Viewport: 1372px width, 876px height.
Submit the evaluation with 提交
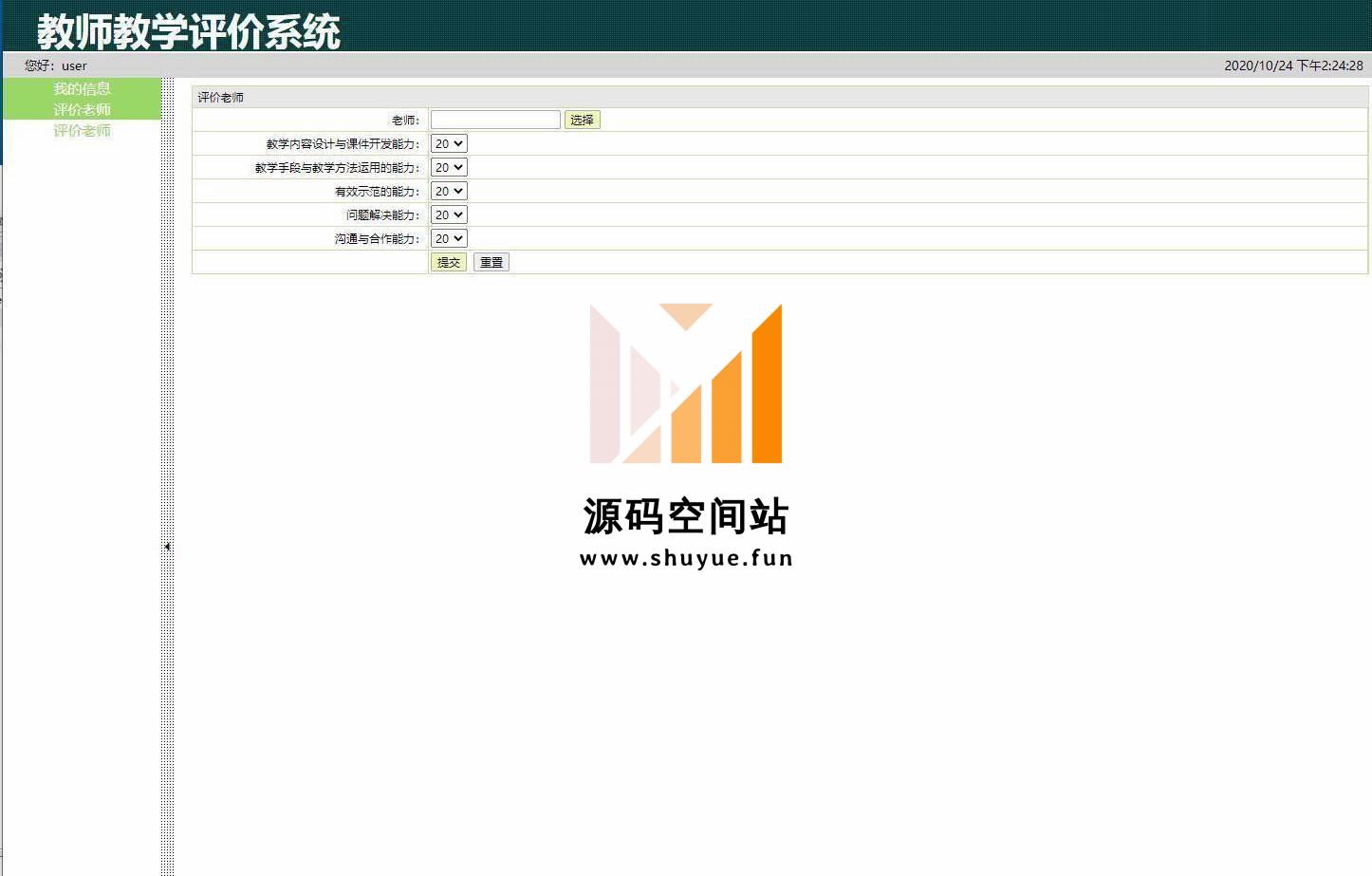point(449,262)
